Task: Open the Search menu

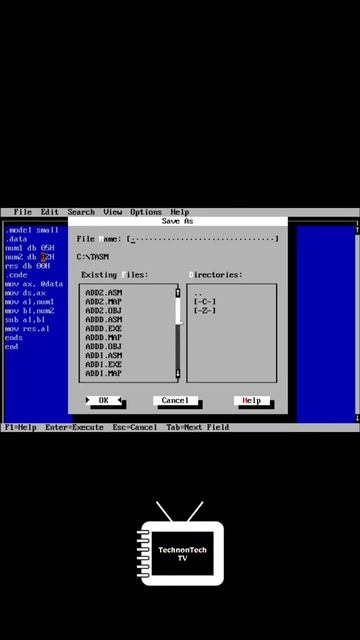Action: [81, 212]
